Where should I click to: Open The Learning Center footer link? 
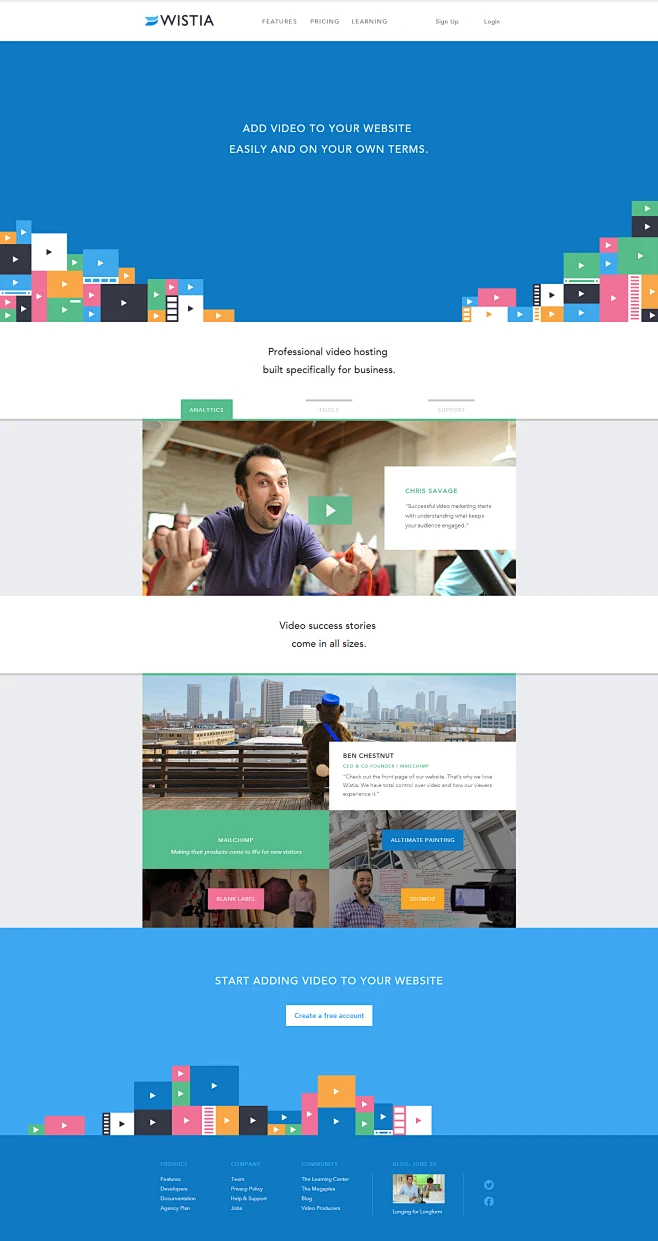click(325, 1179)
